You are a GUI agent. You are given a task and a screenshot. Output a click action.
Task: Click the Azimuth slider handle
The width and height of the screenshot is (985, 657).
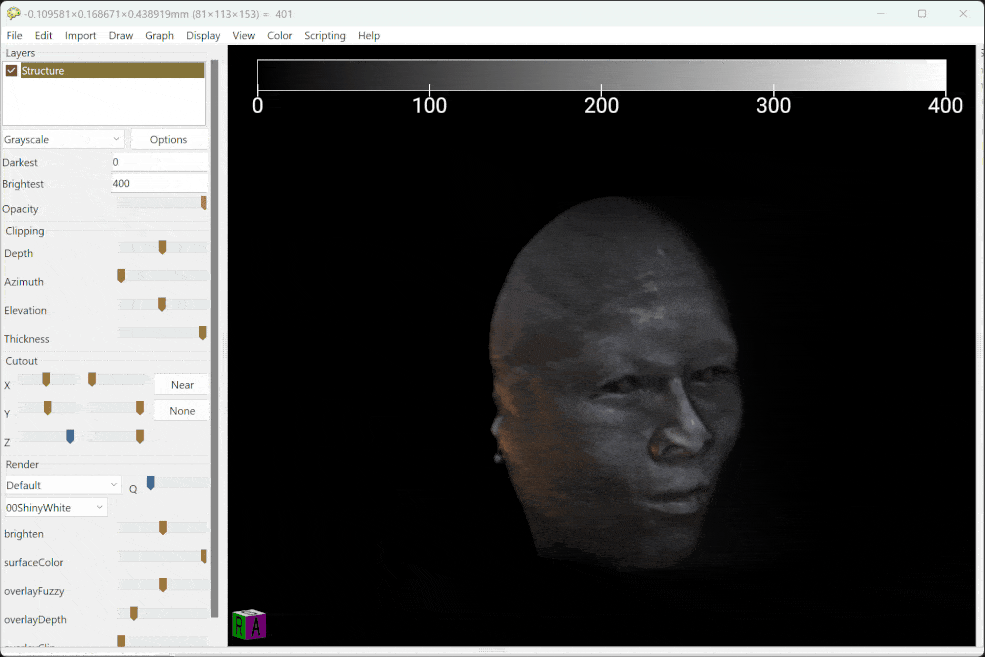tap(121, 276)
